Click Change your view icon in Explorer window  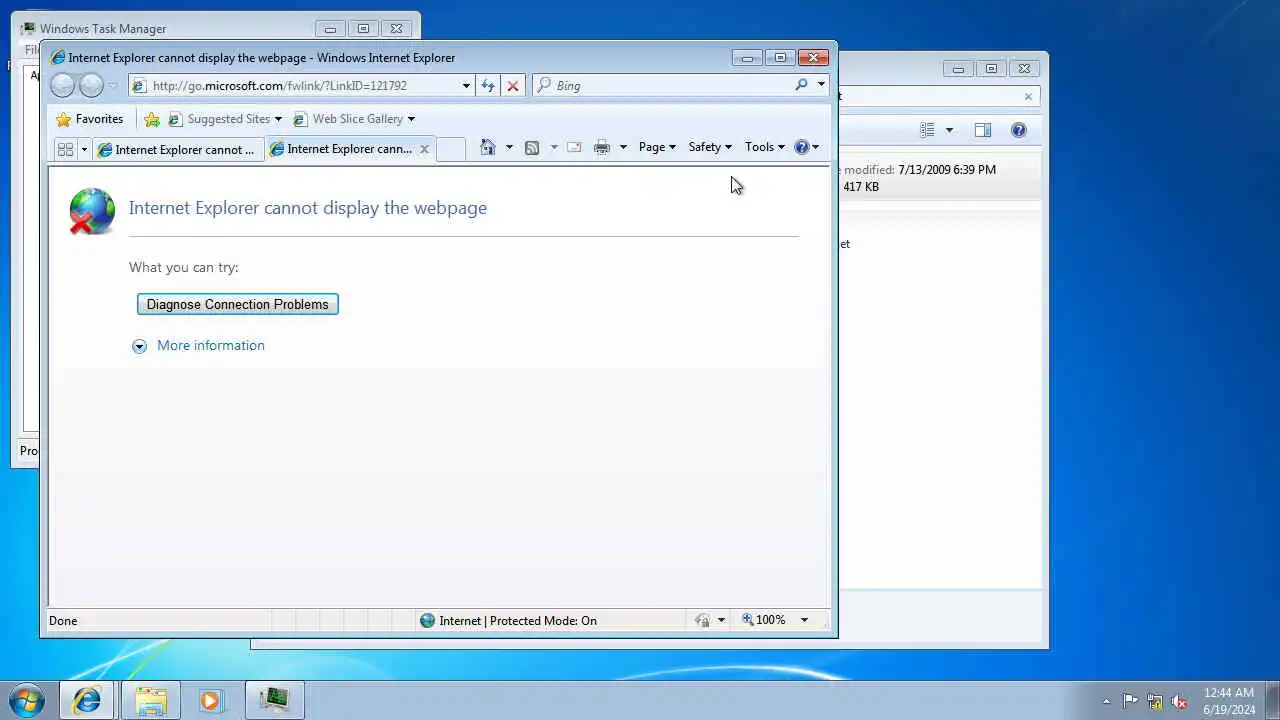click(928, 130)
